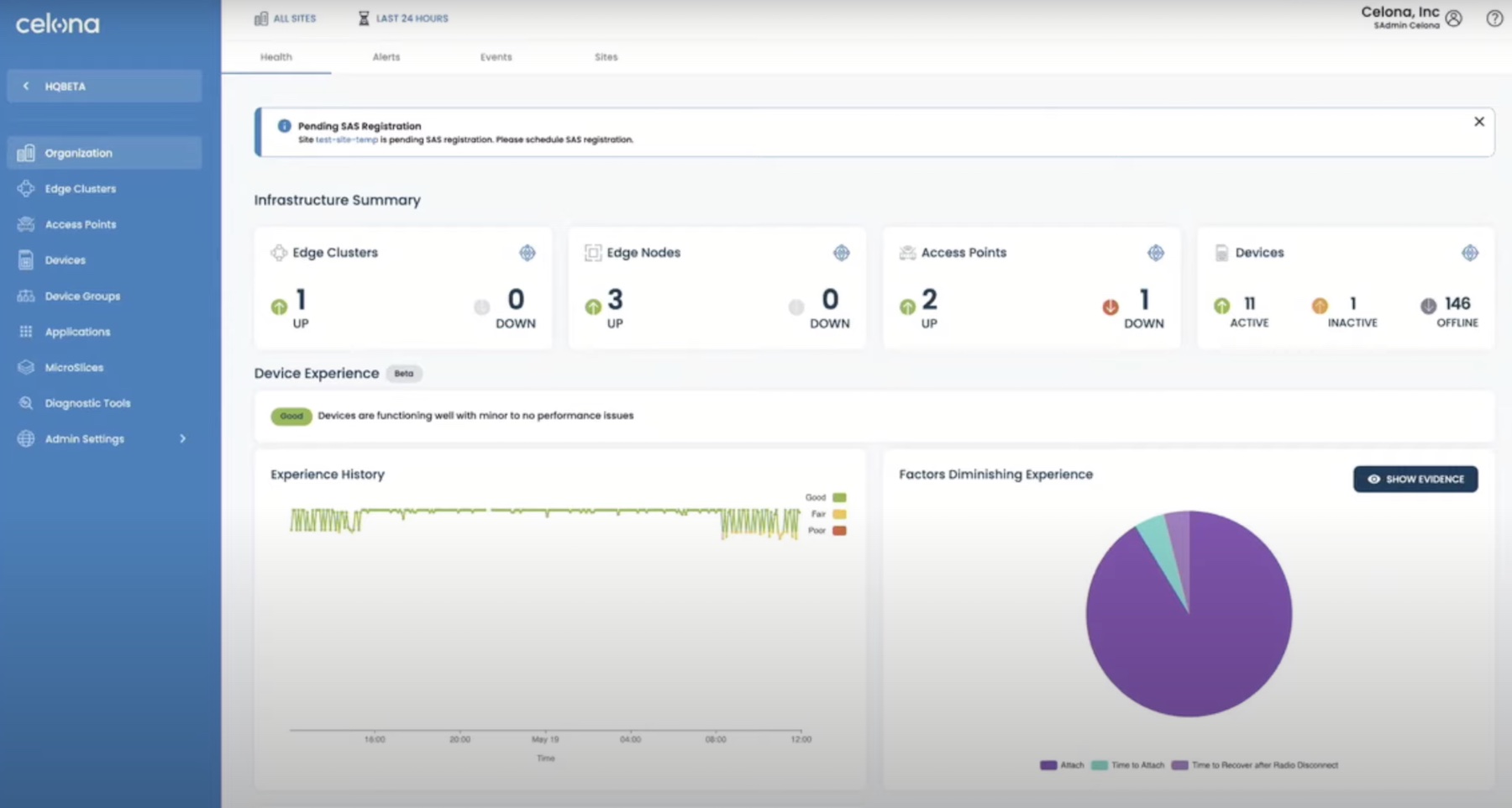Click the Admin Settings globe icon
The height and width of the screenshot is (808, 1512).
click(x=26, y=438)
